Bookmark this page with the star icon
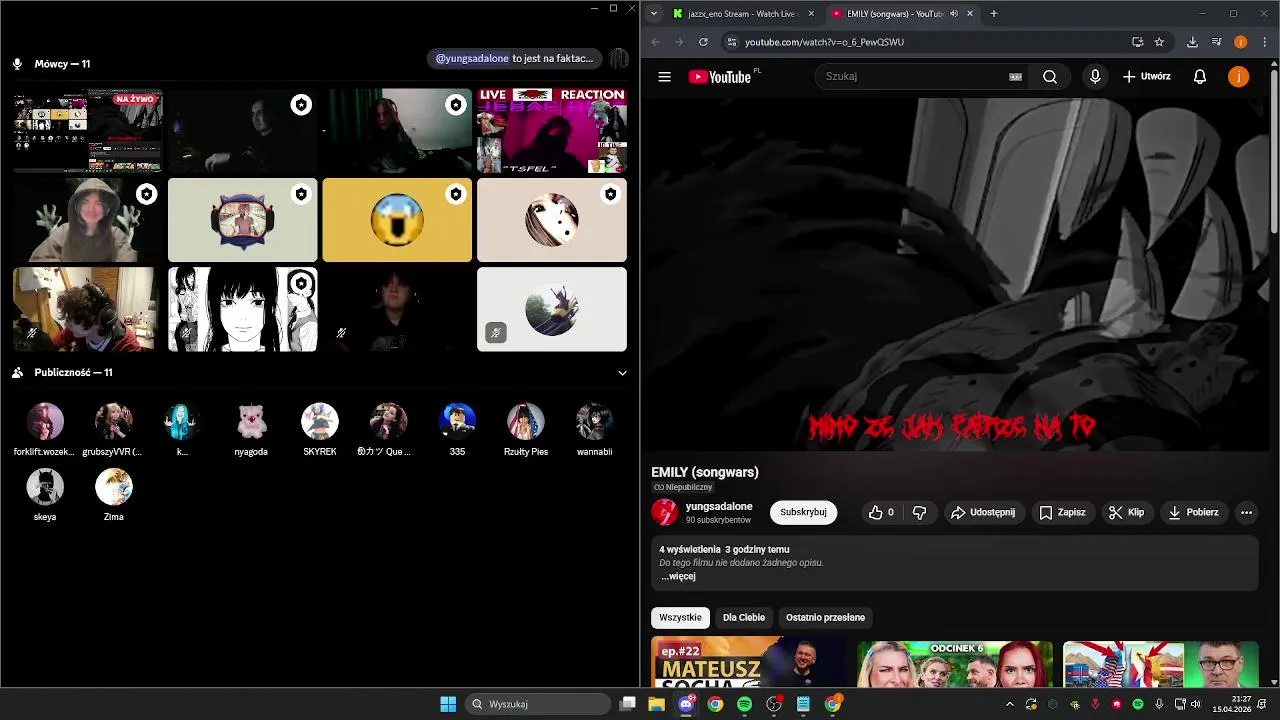The width and height of the screenshot is (1280, 720). pyautogui.click(x=1159, y=42)
